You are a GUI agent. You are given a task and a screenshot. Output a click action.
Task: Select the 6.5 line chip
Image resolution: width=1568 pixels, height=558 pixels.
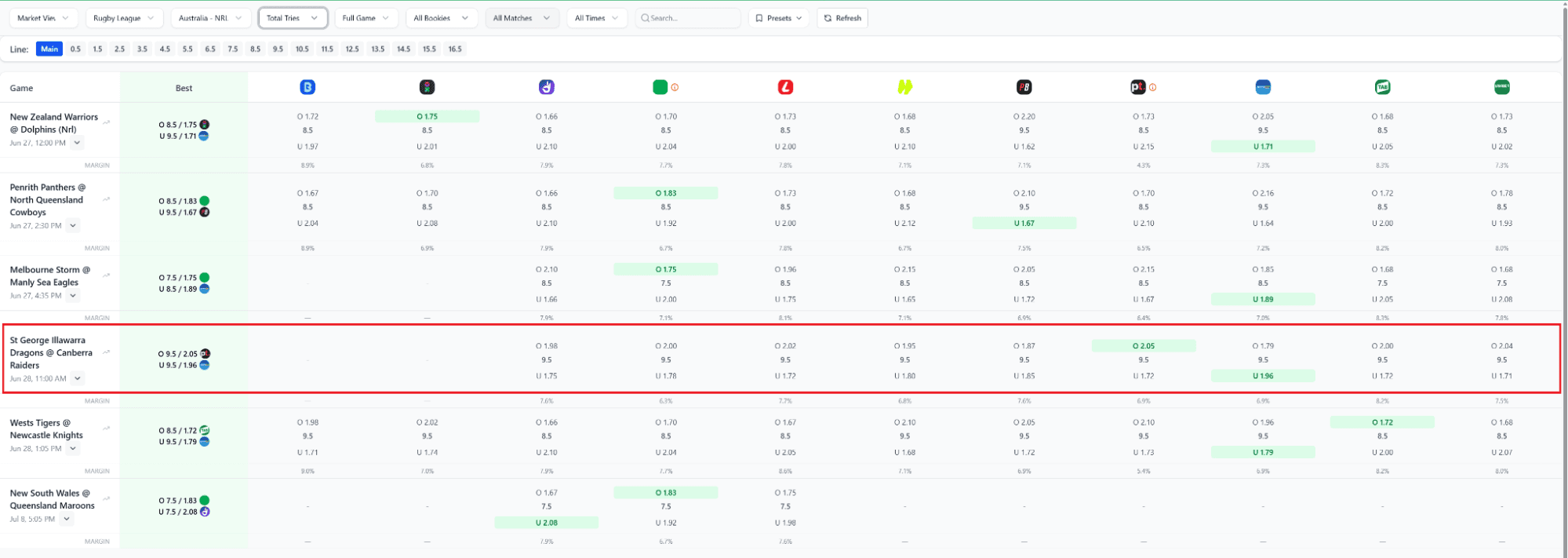(x=210, y=49)
